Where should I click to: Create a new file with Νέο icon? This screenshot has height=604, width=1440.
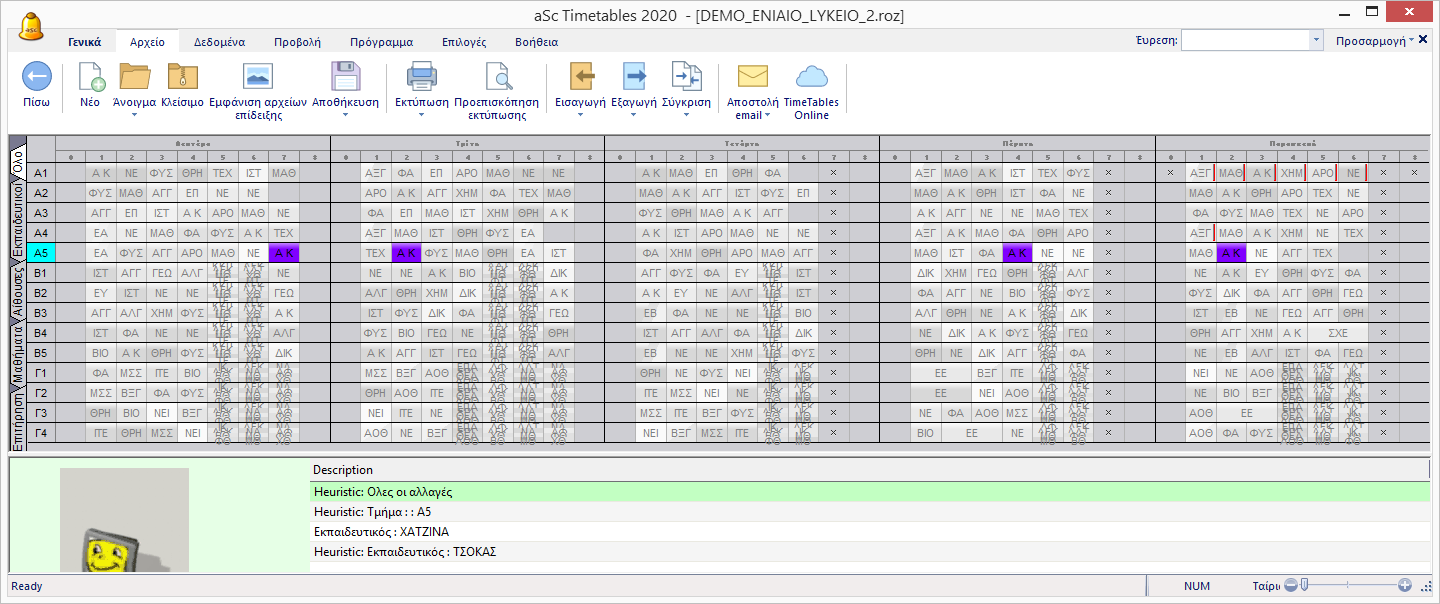[x=90, y=77]
